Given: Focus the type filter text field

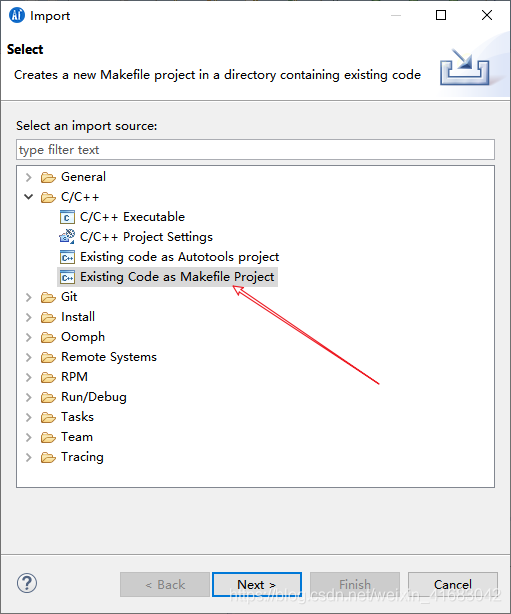Looking at the screenshot, I should click(x=255, y=150).
